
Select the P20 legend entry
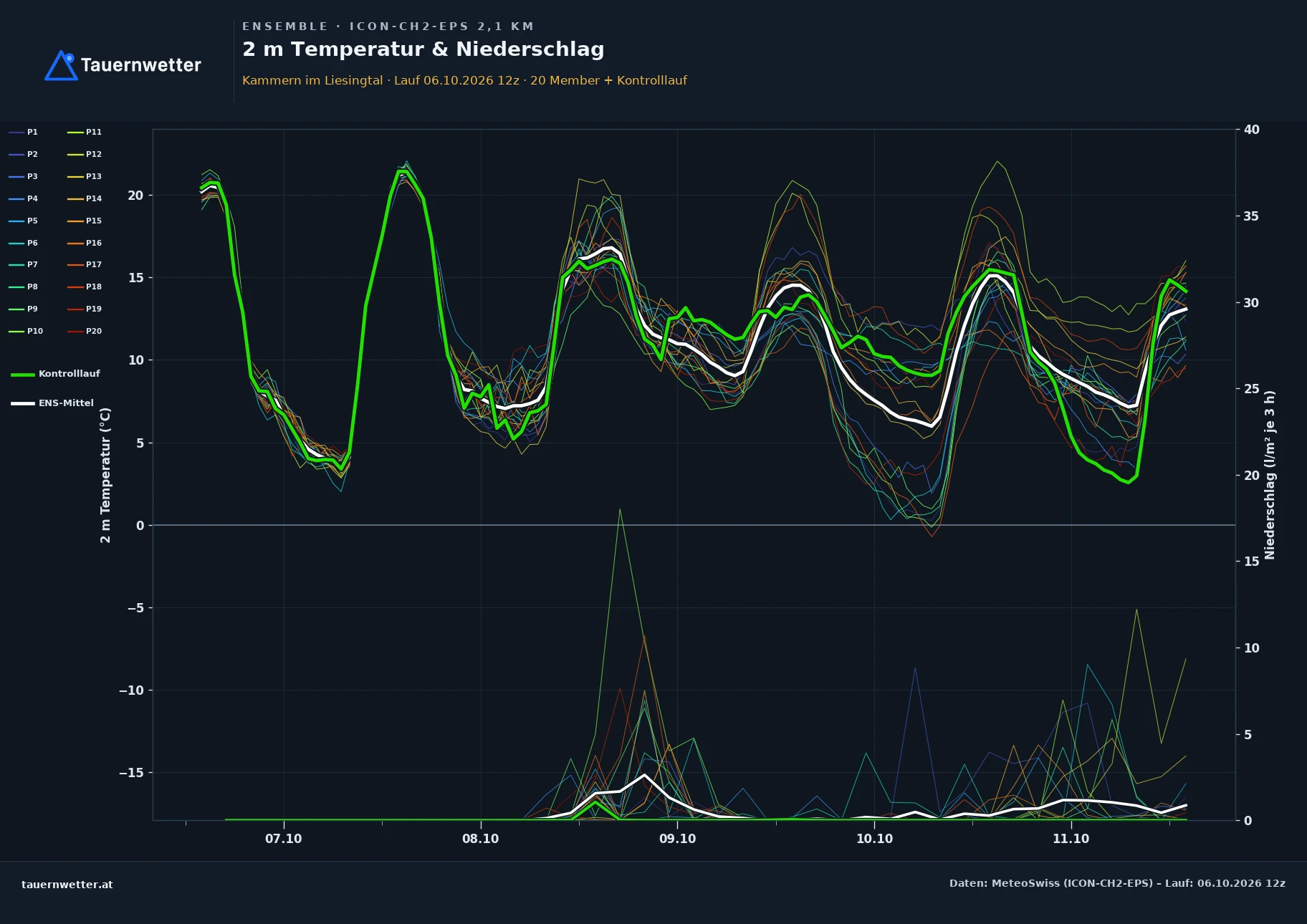(85, 331)
